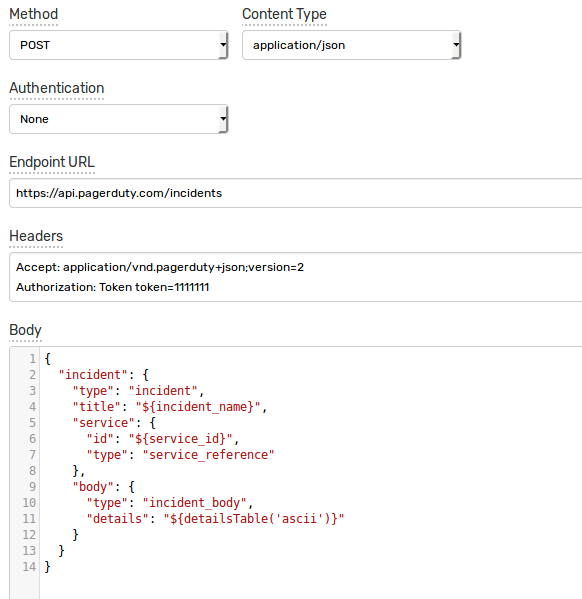
Task: Click the Body label
Action: pos(25,330)
